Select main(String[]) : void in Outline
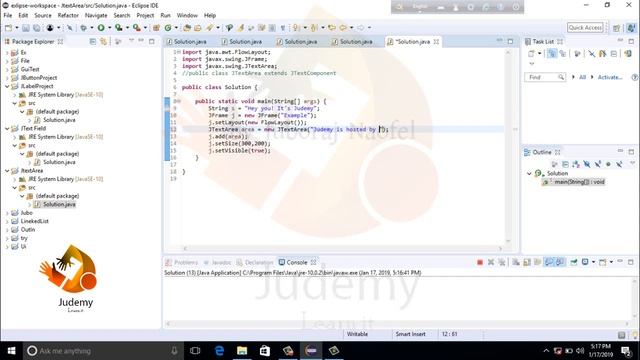This screenshot has width=640, height=360. [x=574, y=182]
